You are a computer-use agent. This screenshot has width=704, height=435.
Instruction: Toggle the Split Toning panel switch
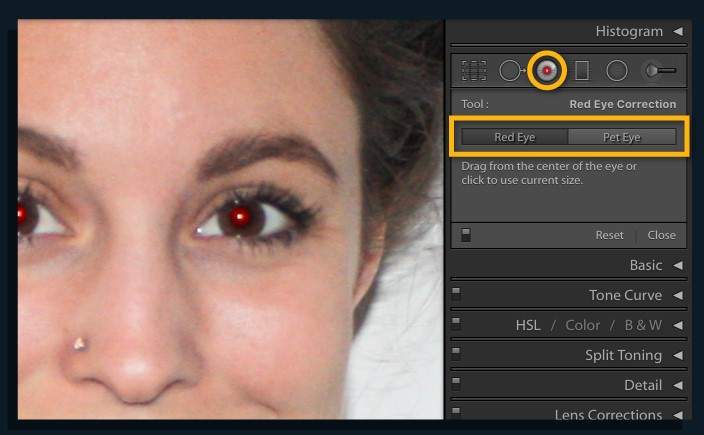coord(456,353)
